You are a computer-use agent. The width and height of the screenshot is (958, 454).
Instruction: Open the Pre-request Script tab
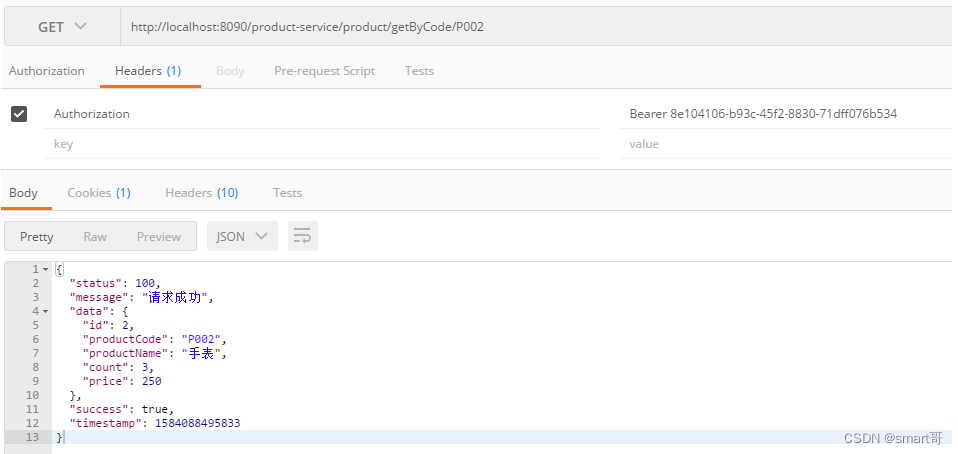point(324,71)
